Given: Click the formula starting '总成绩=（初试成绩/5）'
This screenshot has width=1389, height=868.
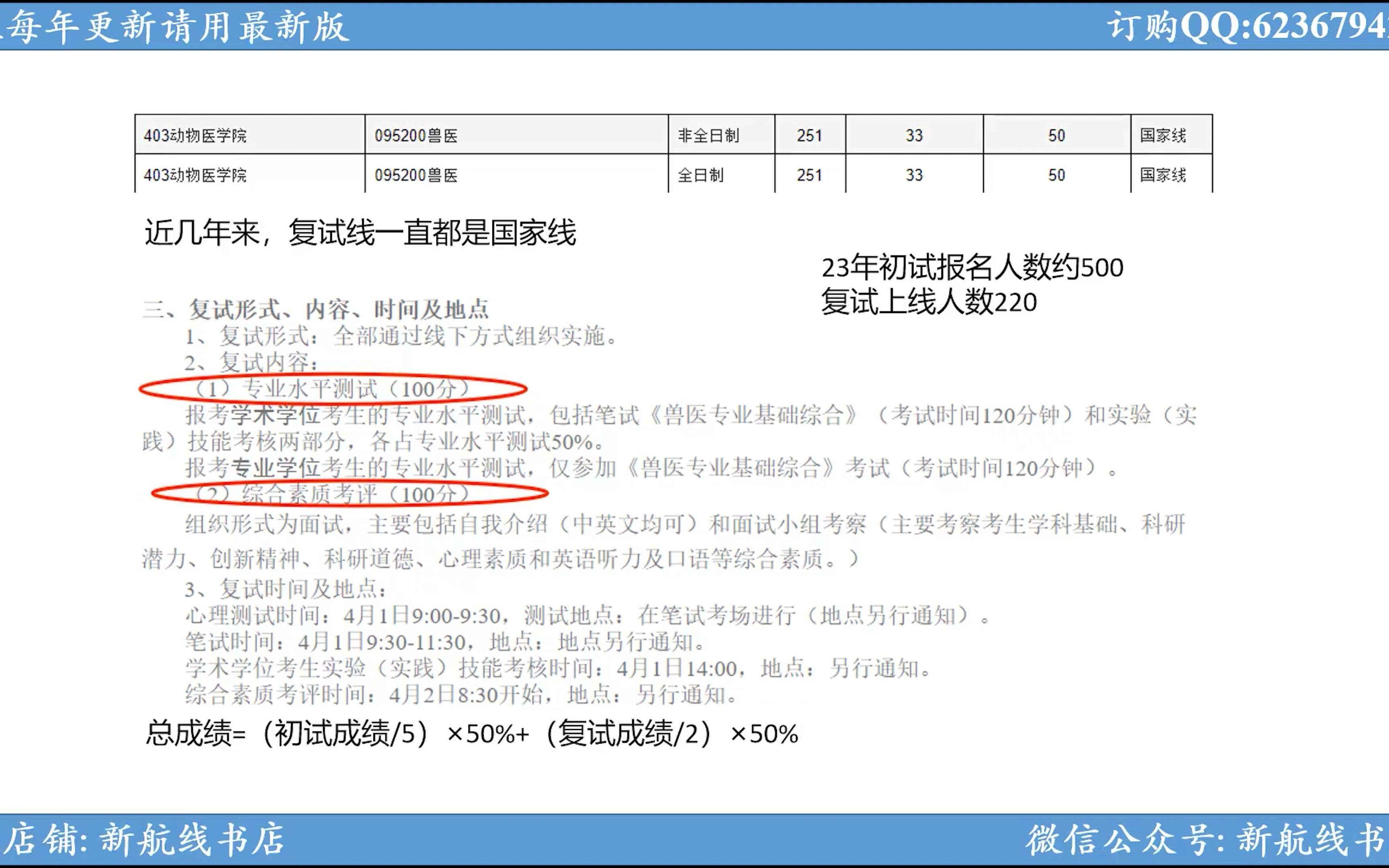Looking at the screenshot, I should pyautogui.click(x=472, y=734).
